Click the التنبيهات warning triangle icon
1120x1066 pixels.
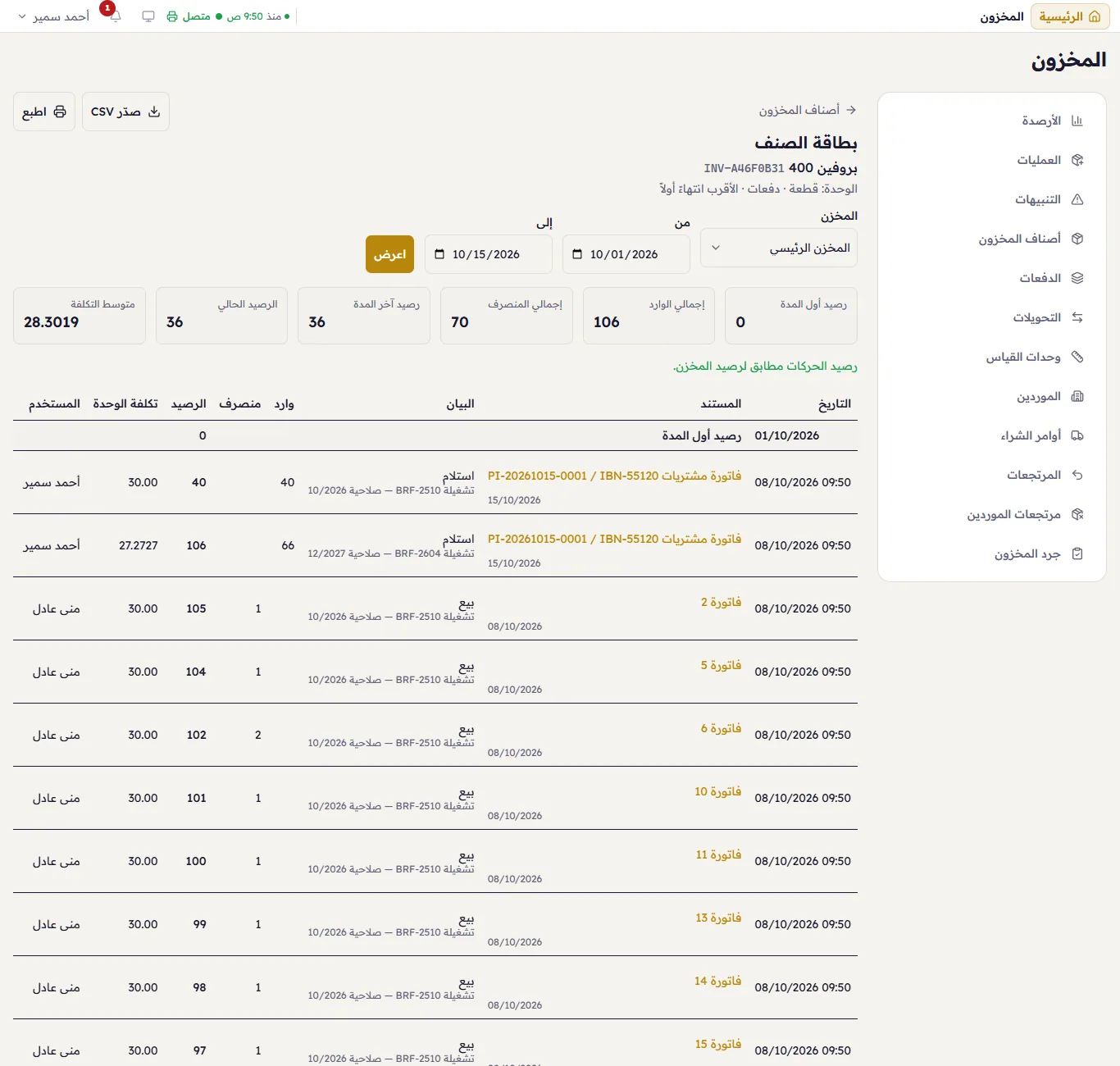[x=1077, y=199]
